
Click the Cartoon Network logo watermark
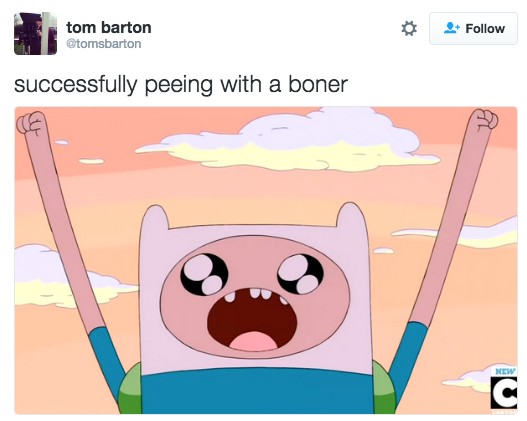point(504,393)
